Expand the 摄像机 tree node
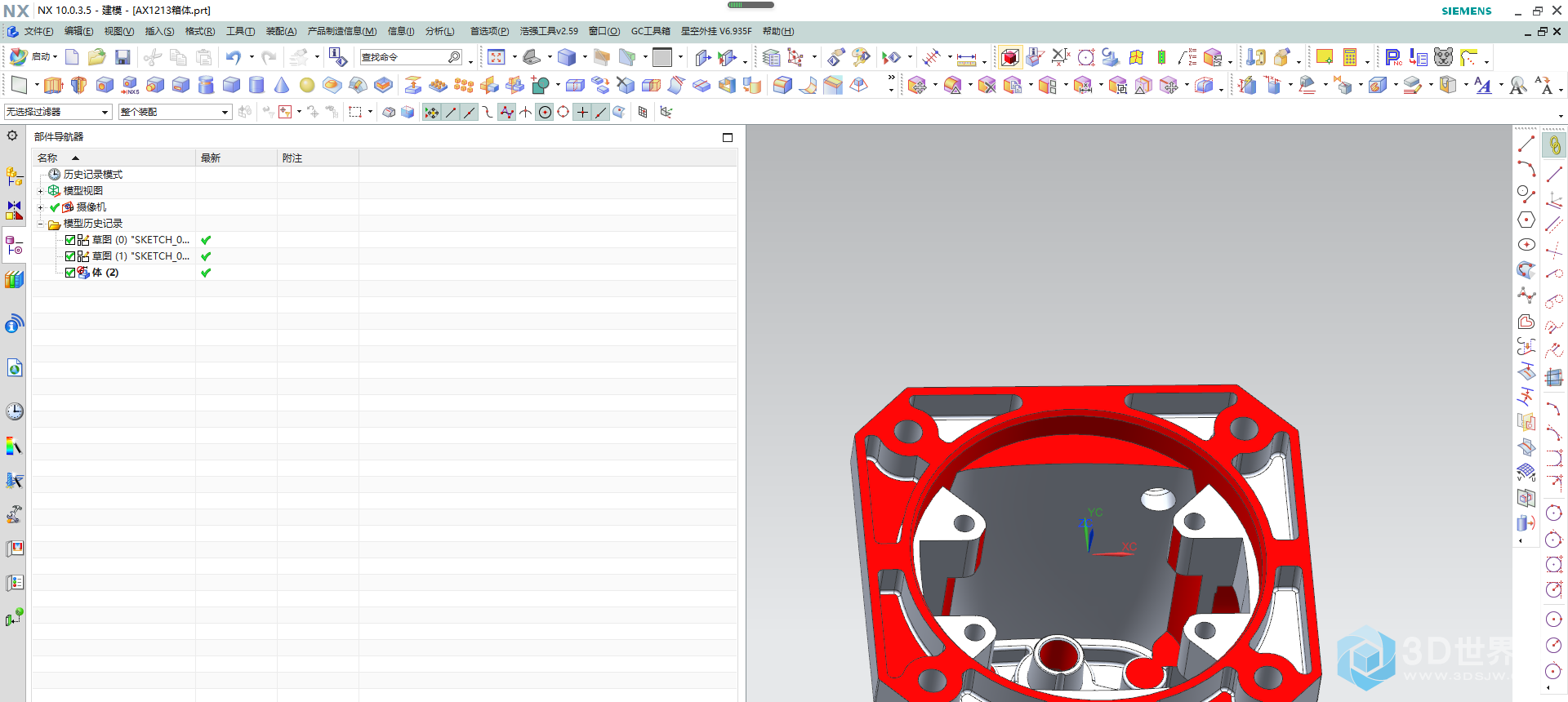The width and height of the screenshot is (1568, 702). click(x=40, y=207)
